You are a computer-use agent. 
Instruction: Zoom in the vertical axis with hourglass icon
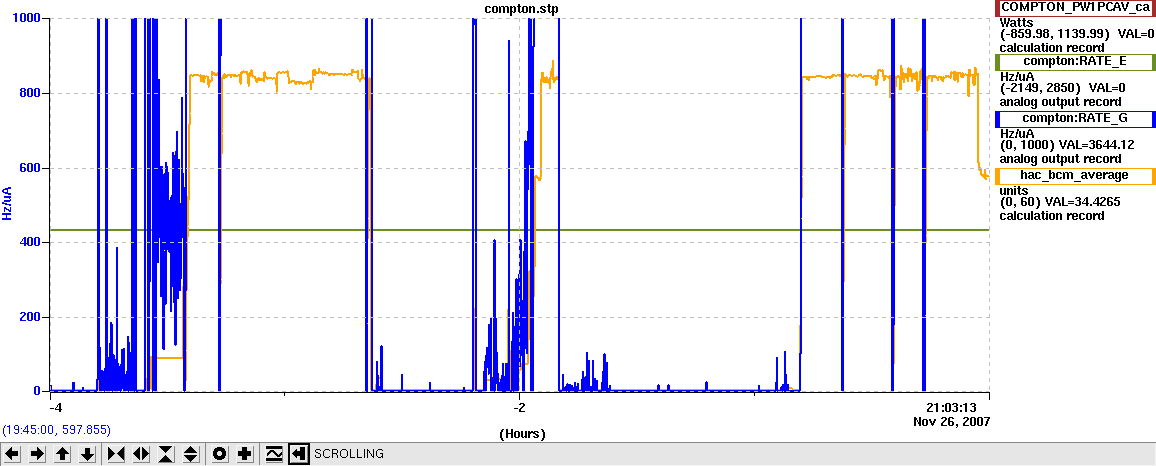pyautogui.click(x=166, y=453)
